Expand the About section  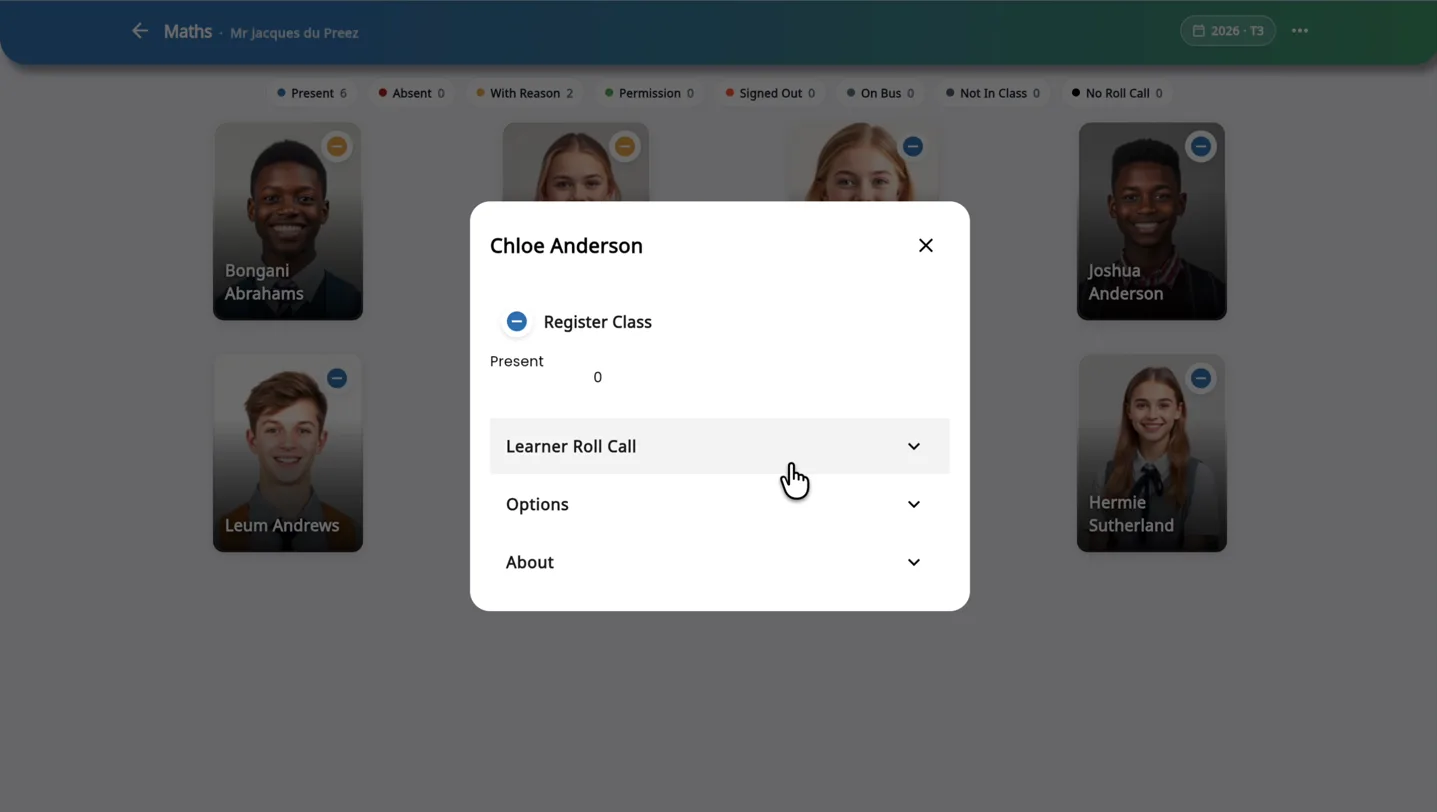click(719, 562)
